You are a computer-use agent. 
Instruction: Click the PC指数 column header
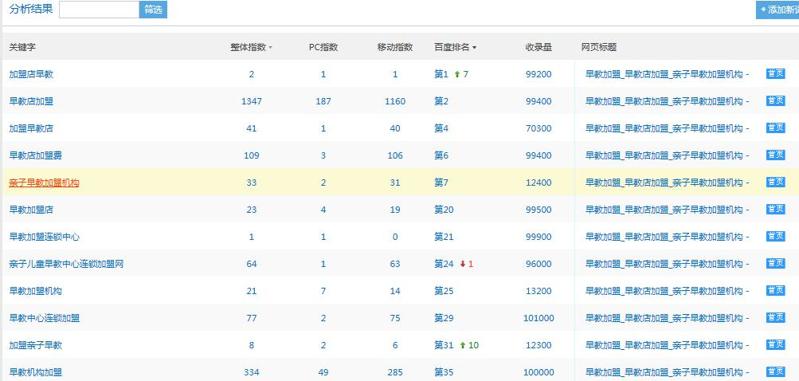point(323,47)
